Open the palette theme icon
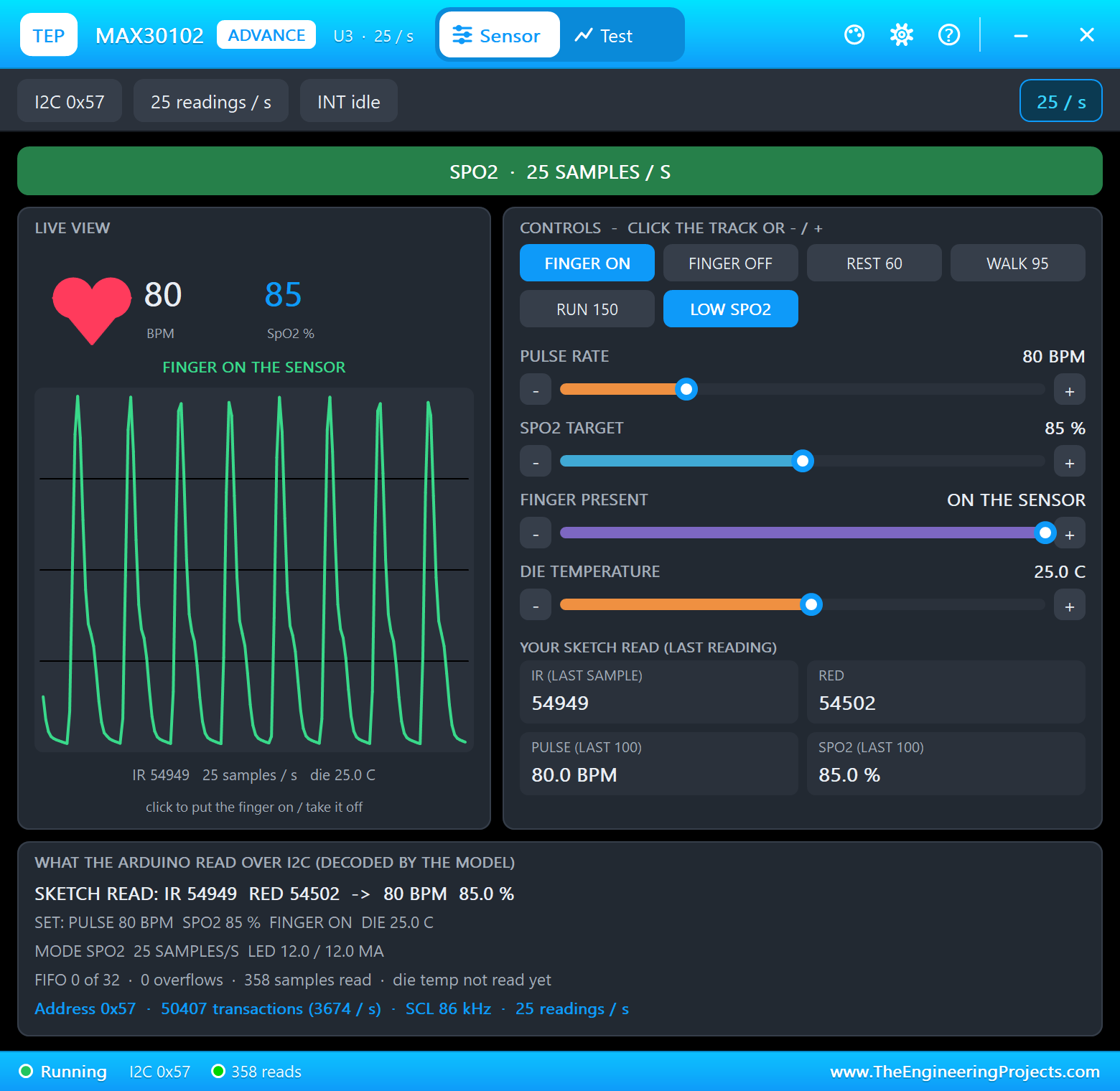The image size is (1120, 1091). pyautogui.click(x=854, y=34)
